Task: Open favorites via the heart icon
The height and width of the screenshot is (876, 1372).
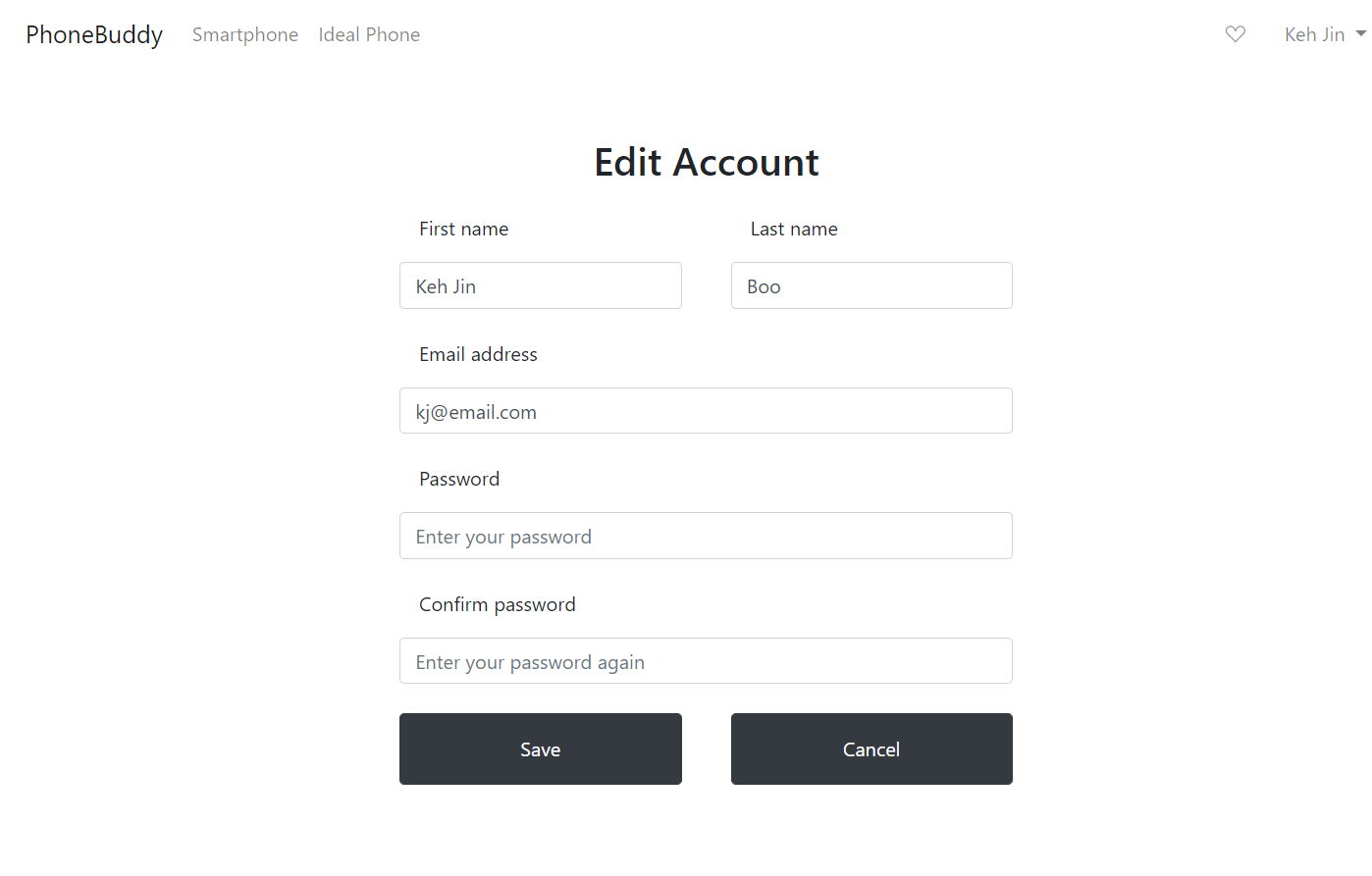Action: pyautogui.click(x=1236, y=34)
